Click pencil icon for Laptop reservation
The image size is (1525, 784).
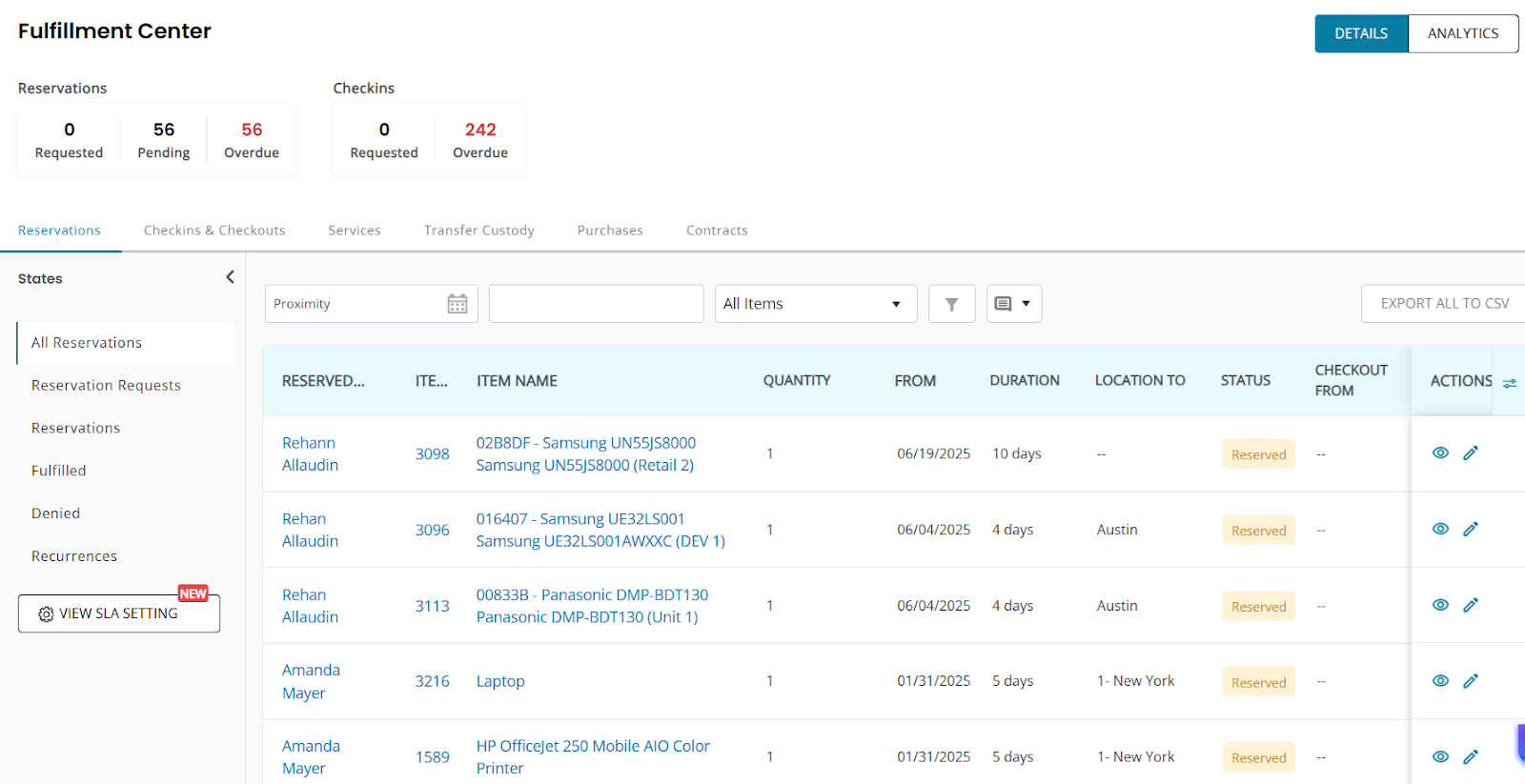coord(1471,681)
